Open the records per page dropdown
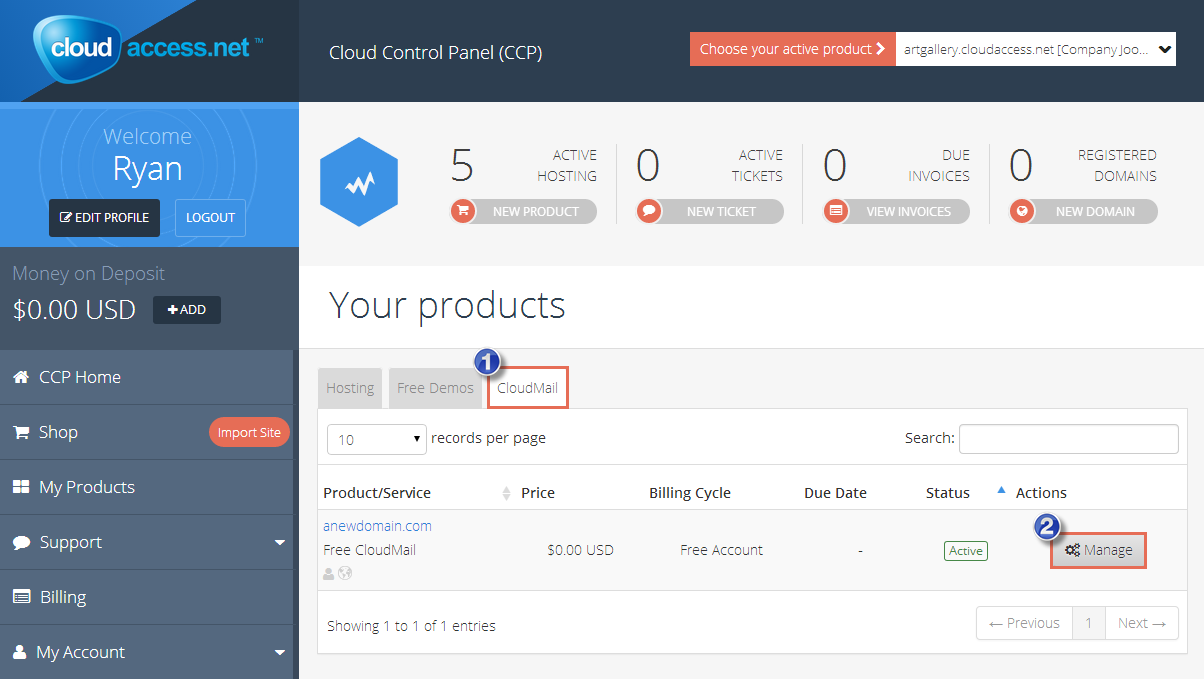The image size is (1204, 679). point(377,439)
